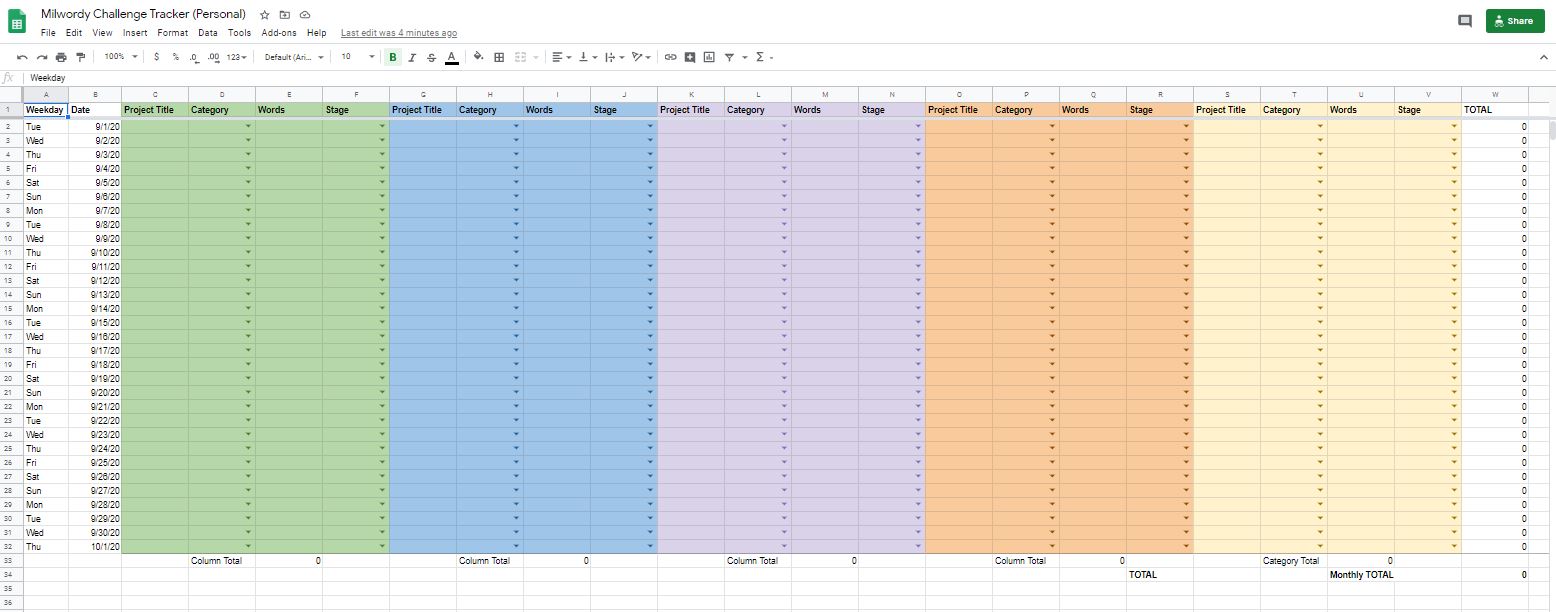Open the Borders tool
1556x612 pixels.
[499, 57]
